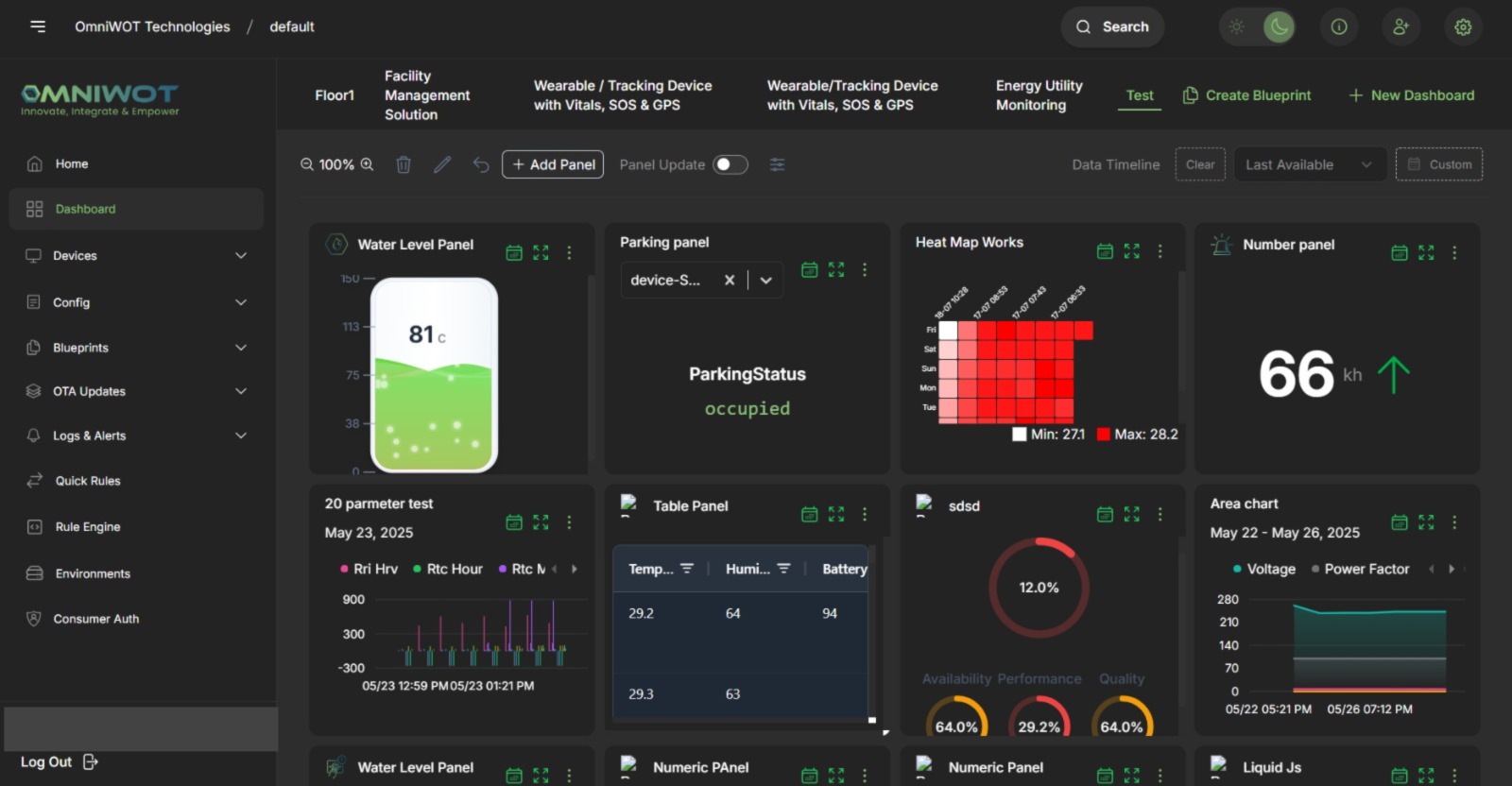The image size is (1512, 786).
Task: Toggle Power Factor legend series
Action: pos(1361,569)
